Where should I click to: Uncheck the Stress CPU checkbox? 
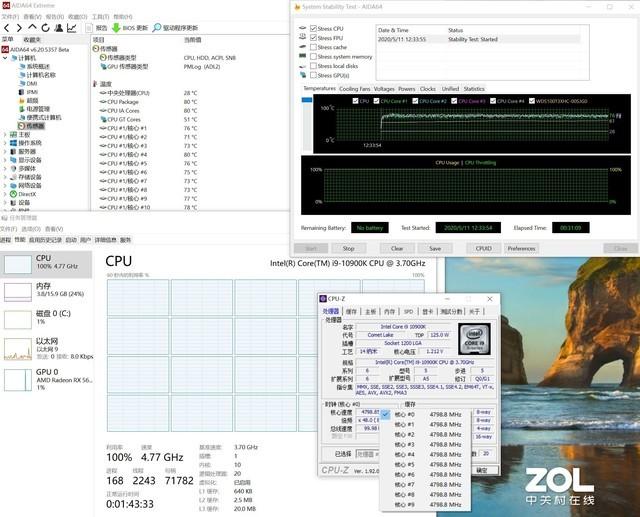pos(313,28)
